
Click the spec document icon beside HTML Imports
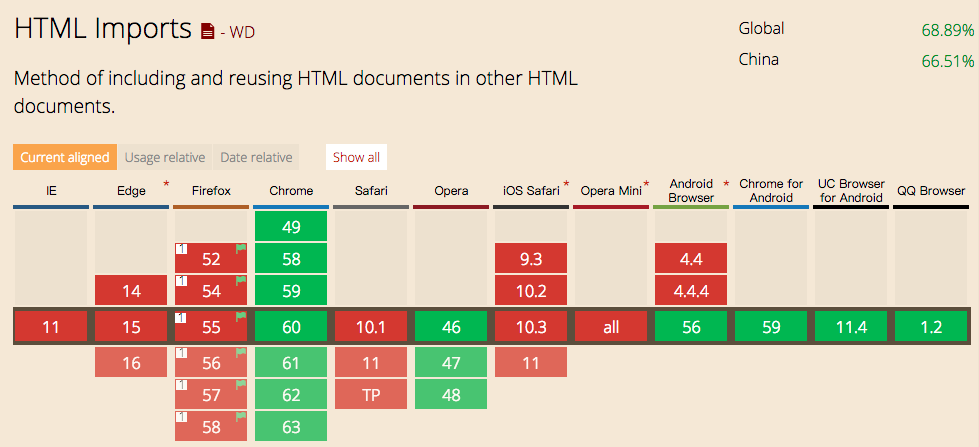(x=208, y=33)
